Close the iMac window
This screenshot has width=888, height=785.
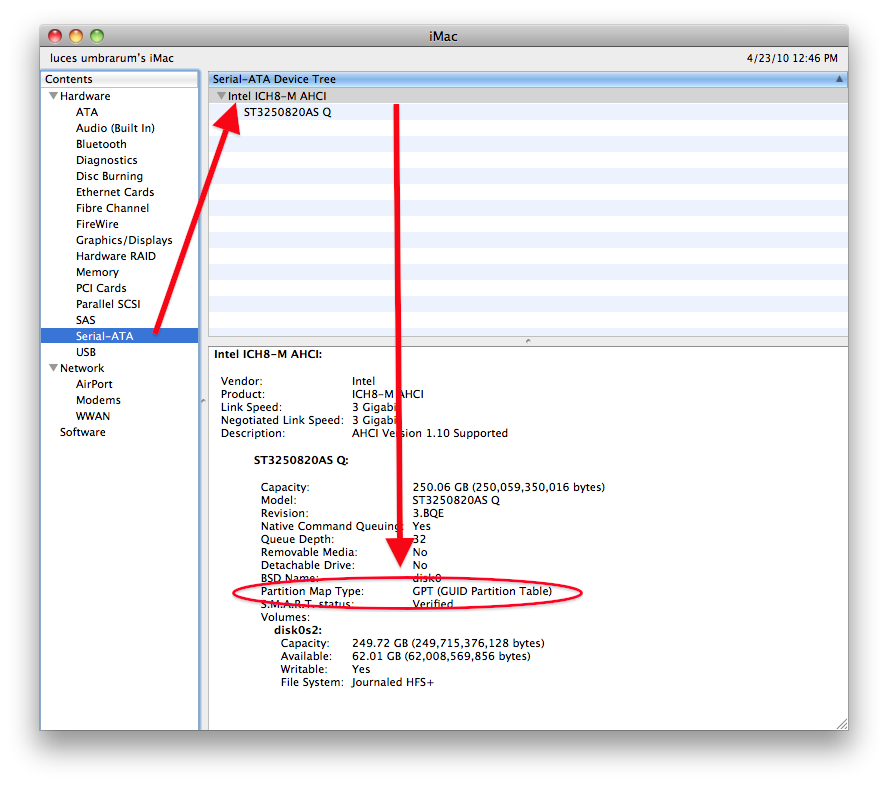coord(55,36)
